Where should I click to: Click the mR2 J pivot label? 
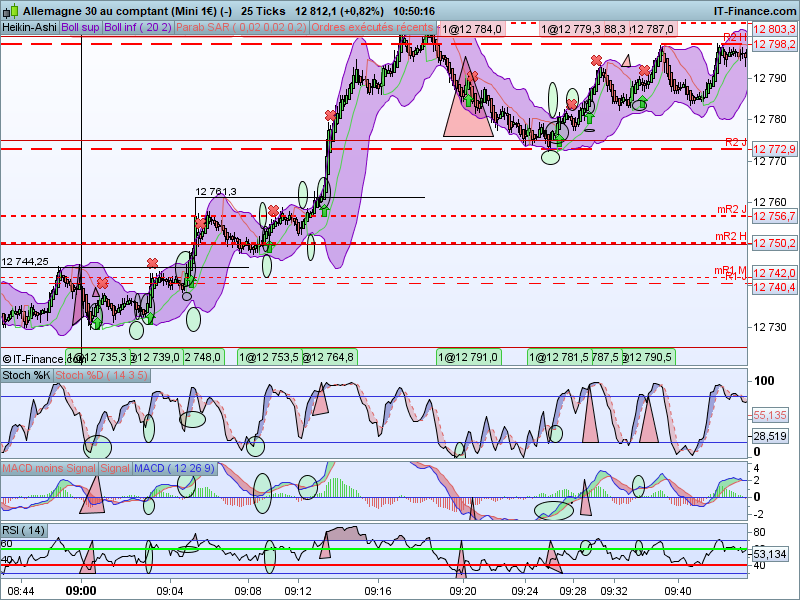click(732, 209)
